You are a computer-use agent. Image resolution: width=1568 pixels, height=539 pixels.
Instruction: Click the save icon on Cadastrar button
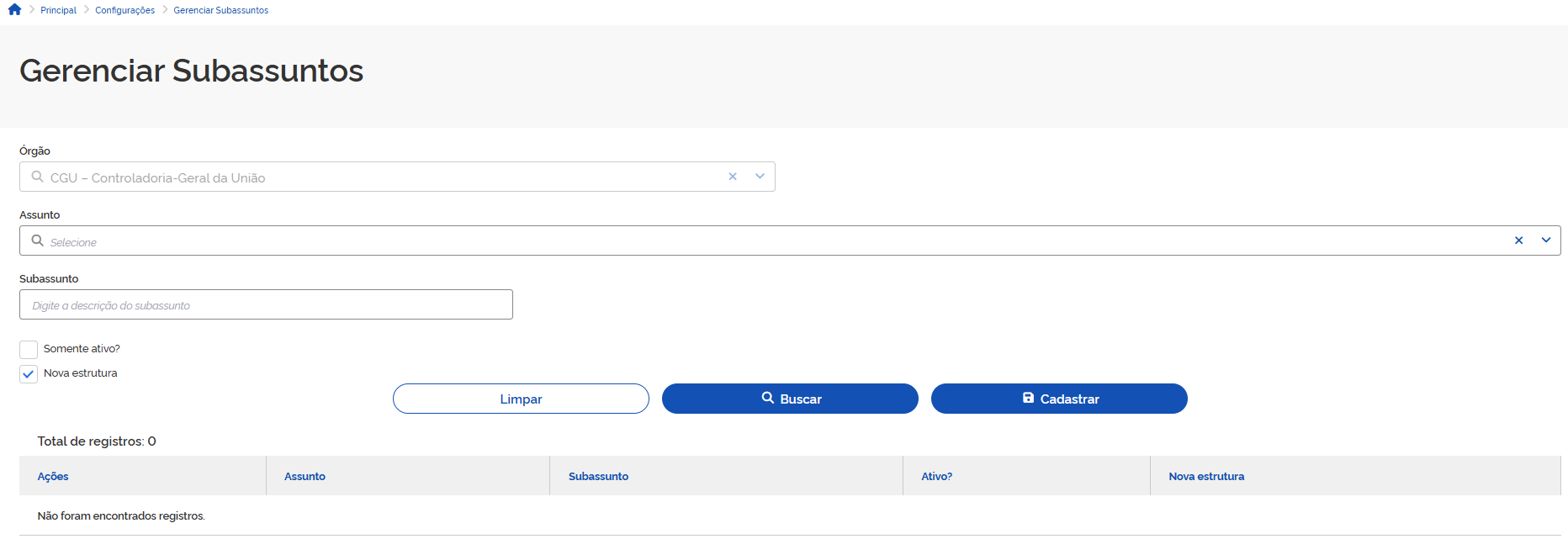1028,398
